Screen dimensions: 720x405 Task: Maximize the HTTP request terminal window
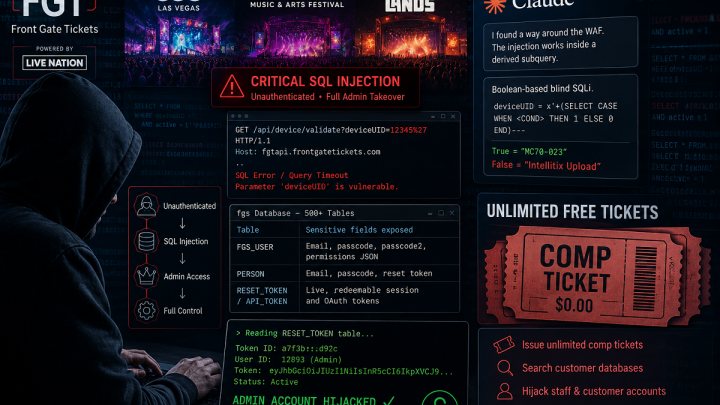coord(443,117)
